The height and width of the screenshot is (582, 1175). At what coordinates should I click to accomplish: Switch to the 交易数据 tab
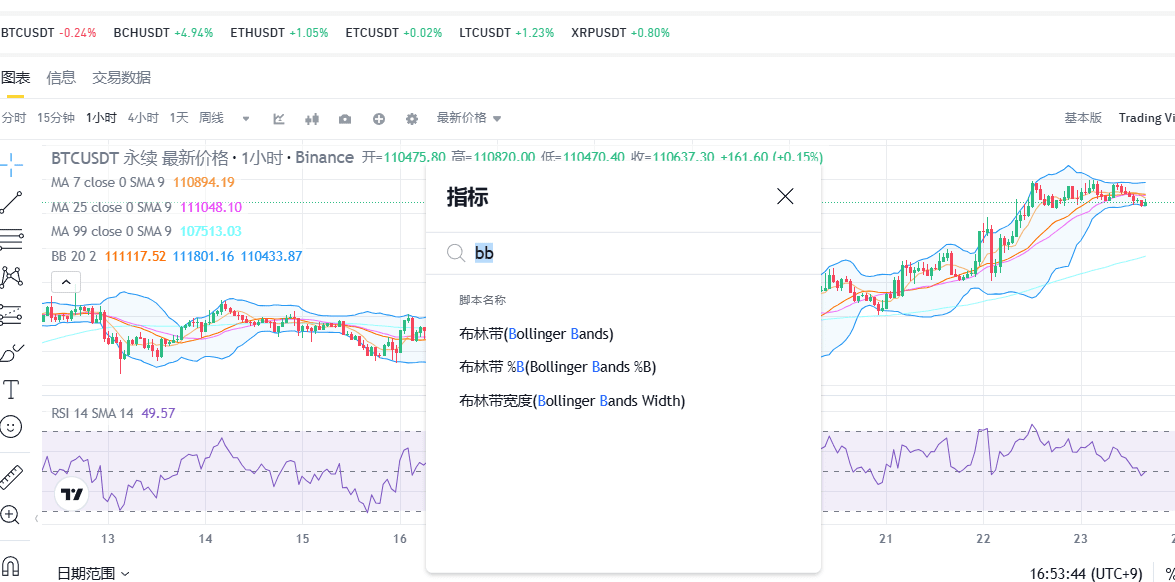[121, 77]
